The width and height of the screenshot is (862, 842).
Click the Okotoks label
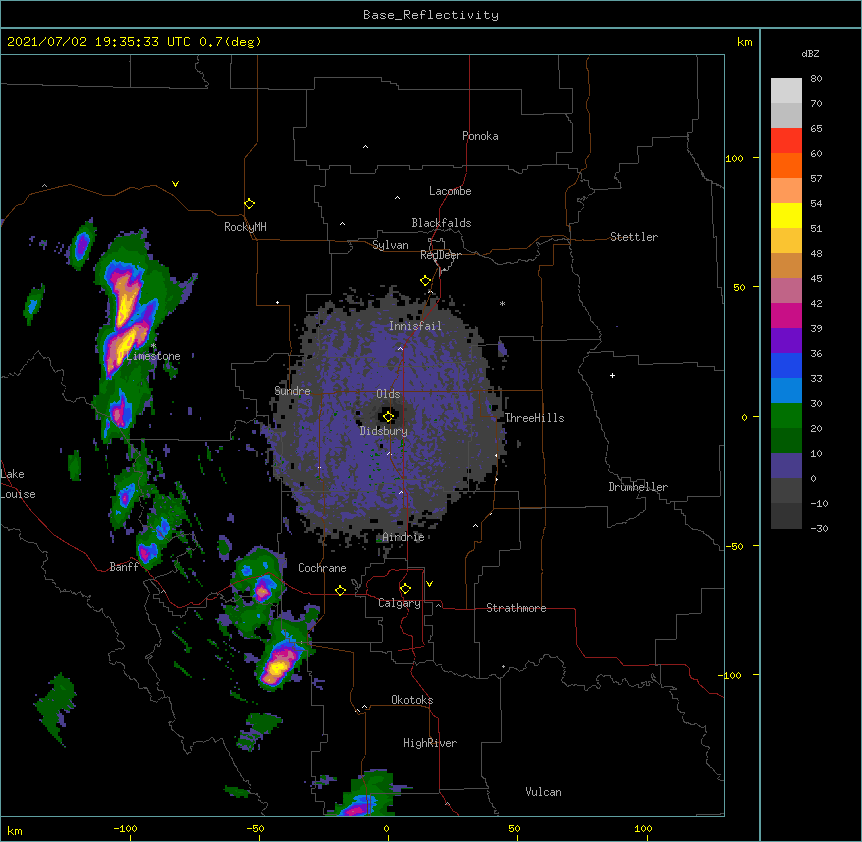pyautogui.click(x=412, y=700)
